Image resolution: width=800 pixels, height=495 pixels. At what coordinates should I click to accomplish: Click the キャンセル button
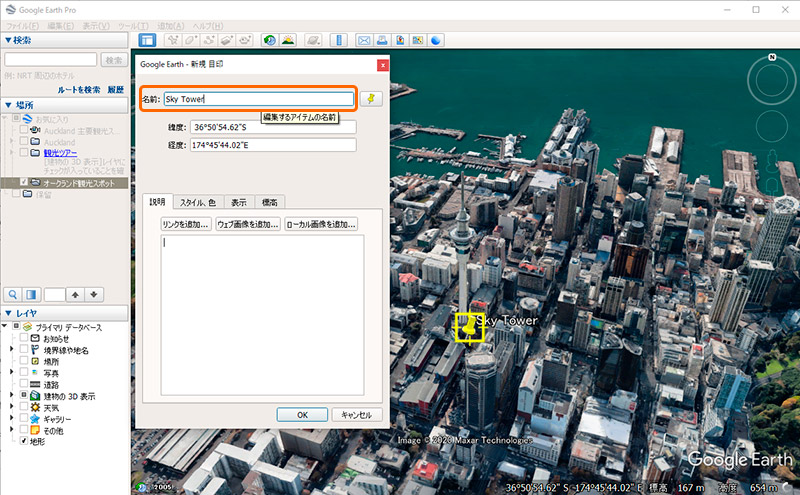coord(356,414)
